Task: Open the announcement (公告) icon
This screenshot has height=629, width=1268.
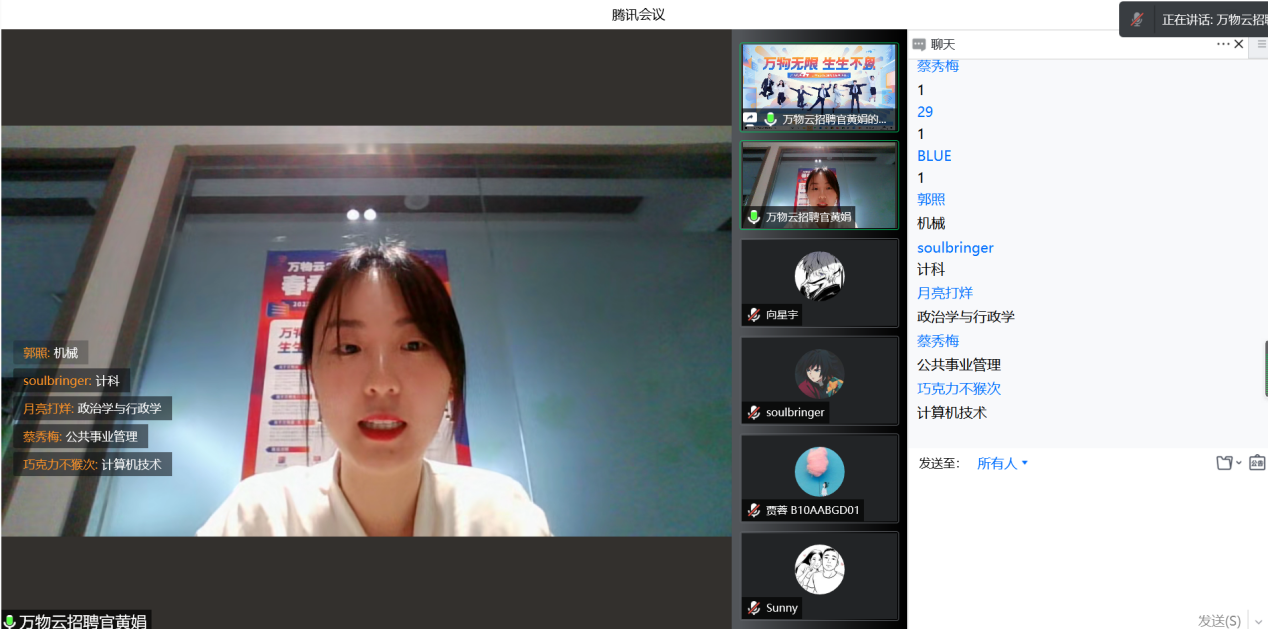Action: [x=1257, y=463]
